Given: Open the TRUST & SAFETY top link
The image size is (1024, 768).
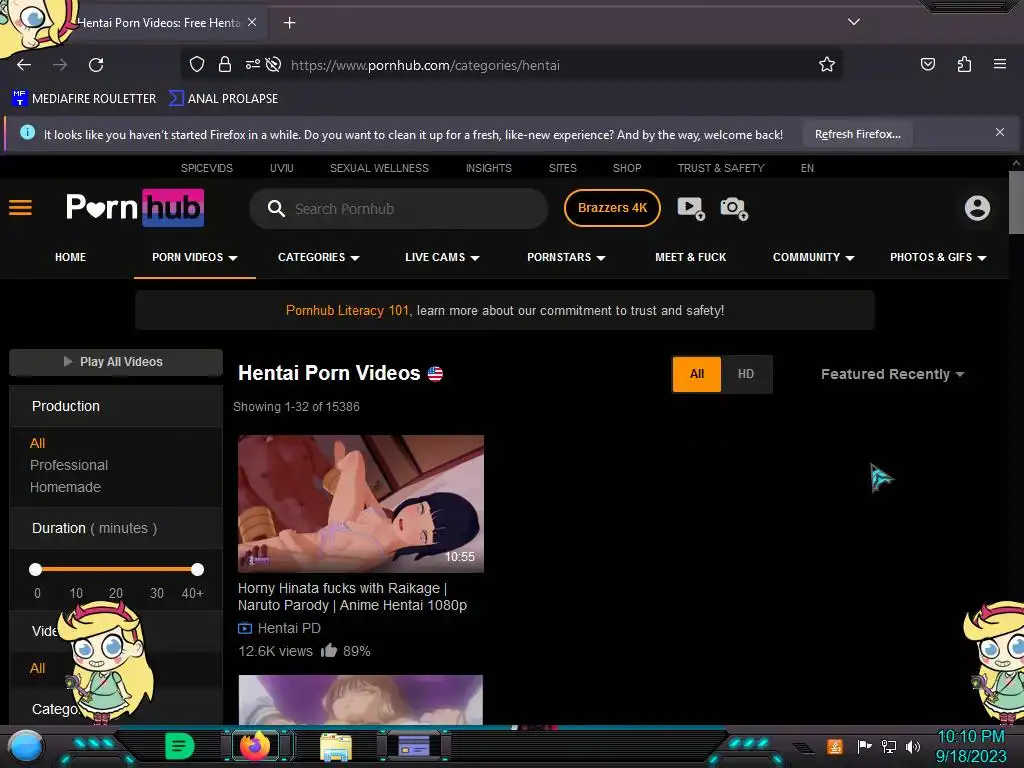Looking at the screenshot, I should [721, 168].
